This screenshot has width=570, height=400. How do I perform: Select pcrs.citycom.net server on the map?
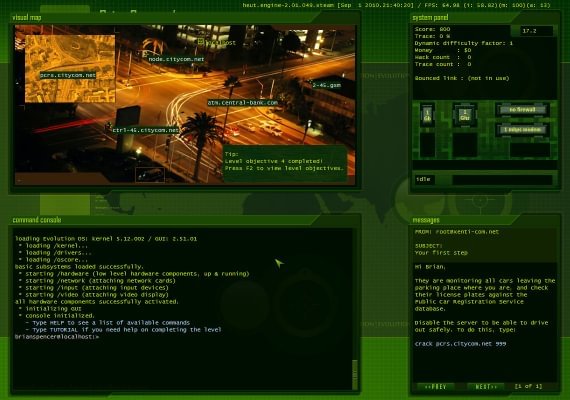[68, 75]
